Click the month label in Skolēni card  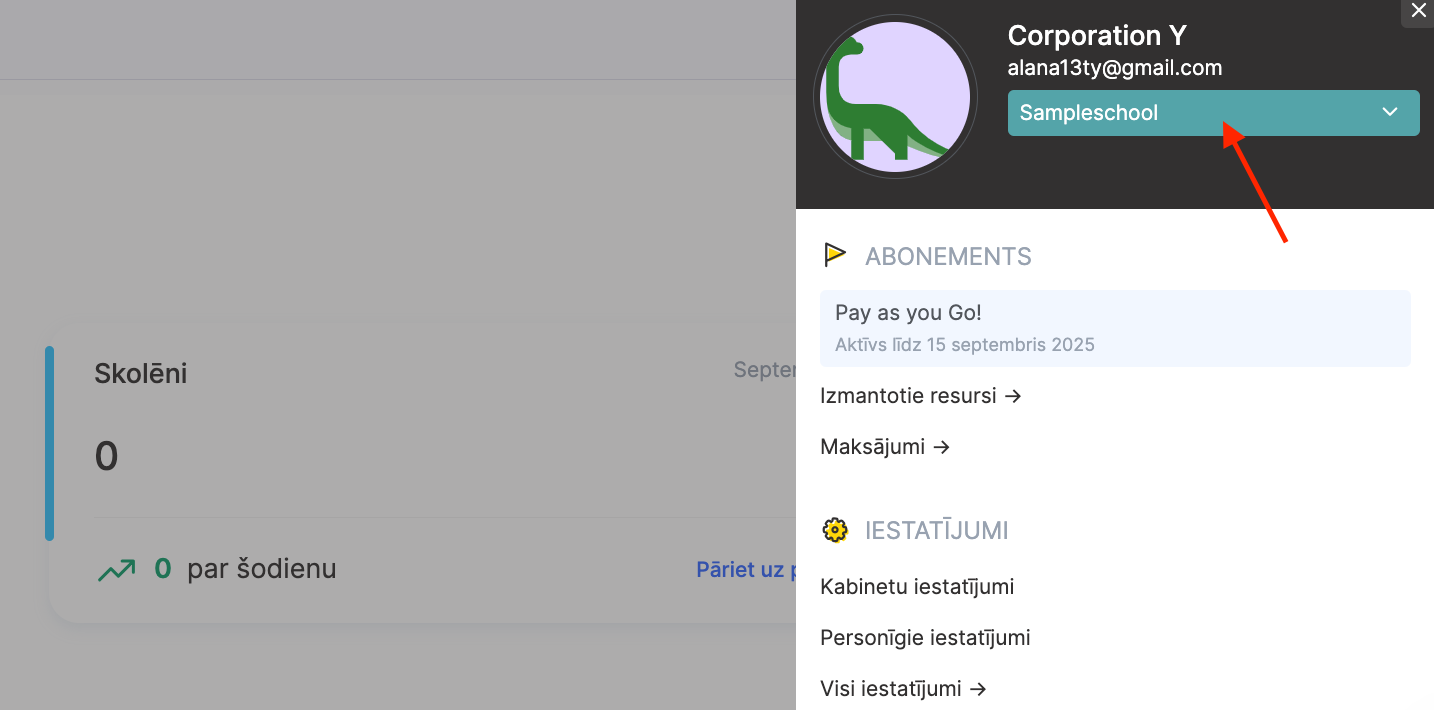click(764, 370)
